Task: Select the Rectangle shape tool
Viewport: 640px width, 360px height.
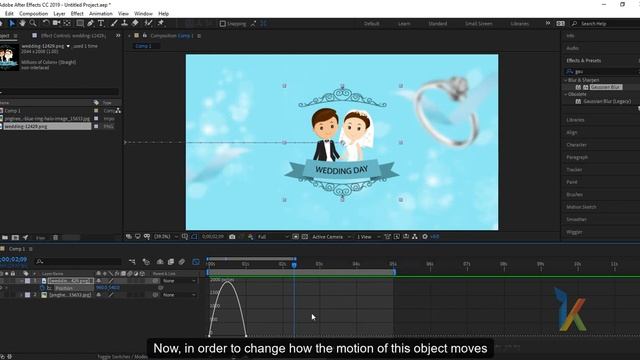Action: point(80,24)
